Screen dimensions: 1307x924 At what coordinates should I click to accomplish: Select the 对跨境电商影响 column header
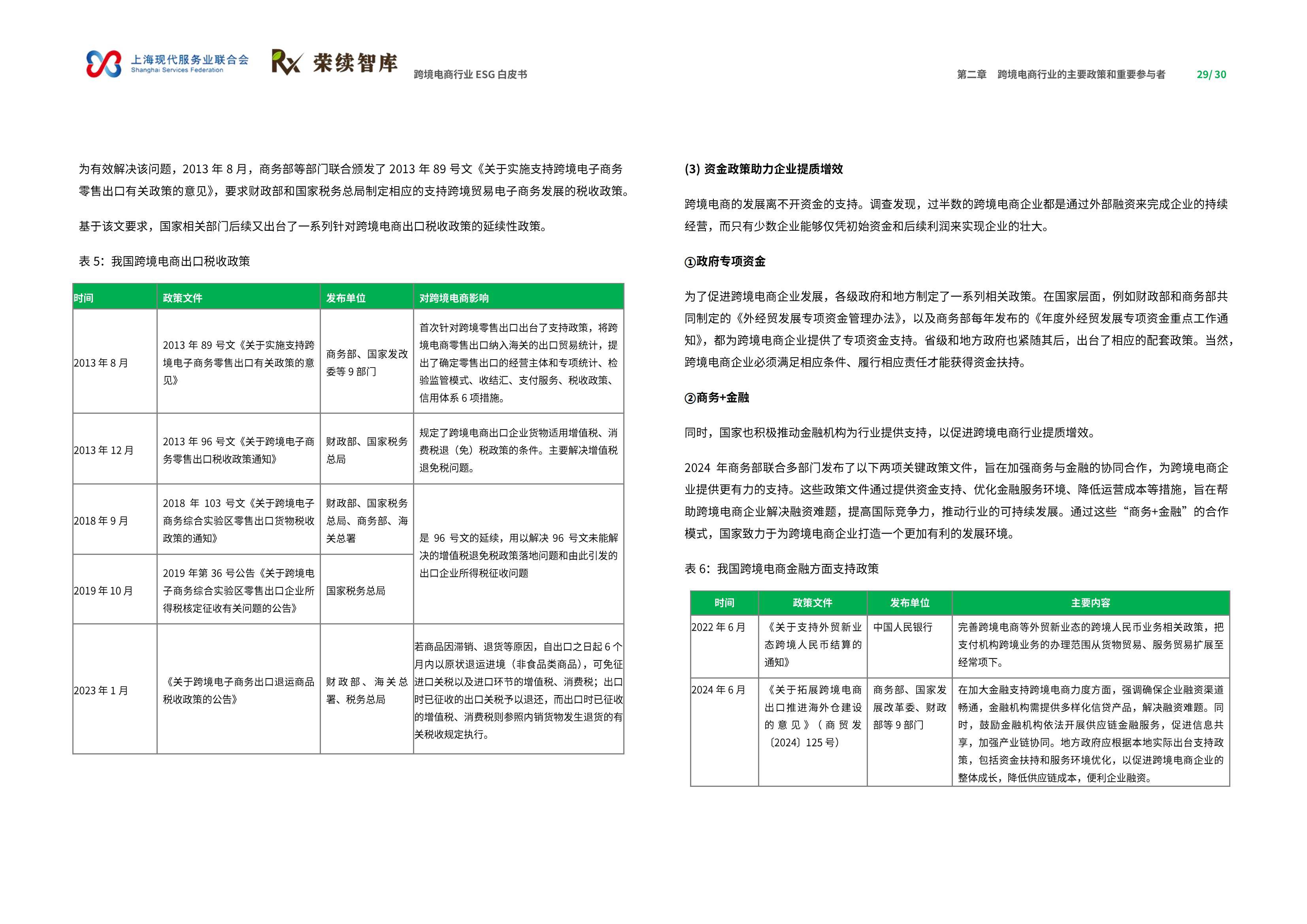[519, 297]
